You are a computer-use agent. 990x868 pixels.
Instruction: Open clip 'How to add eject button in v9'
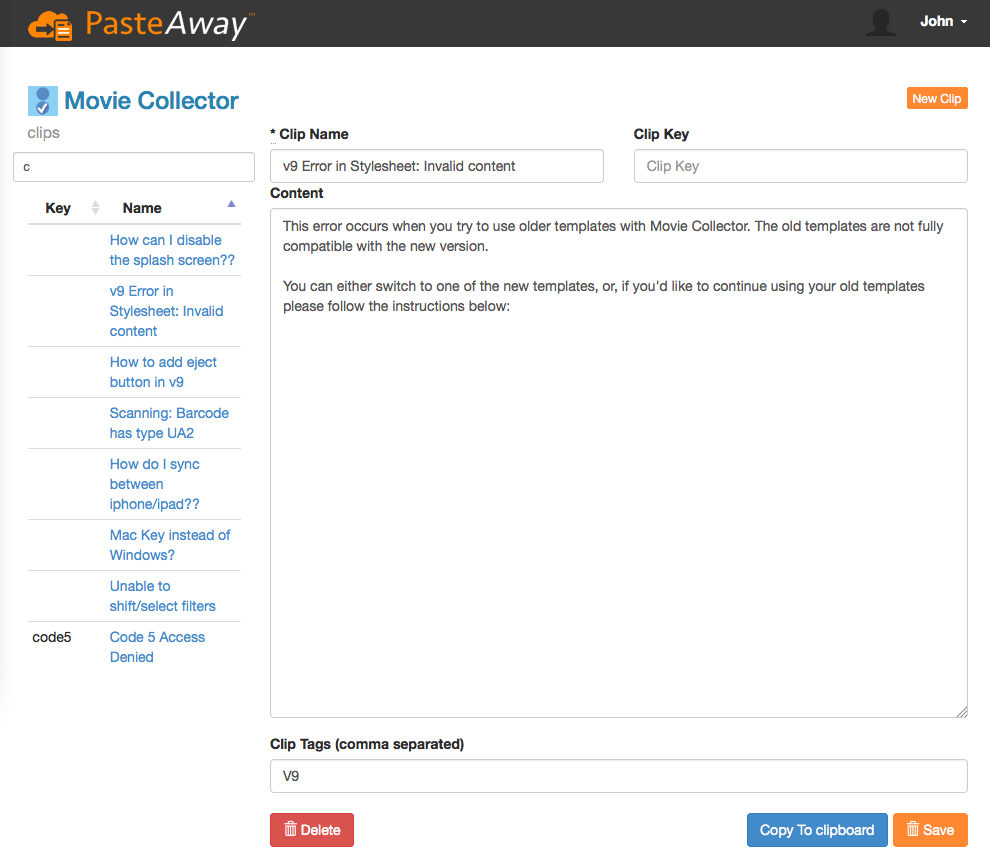pyautogui.click(x=163, y=372)
